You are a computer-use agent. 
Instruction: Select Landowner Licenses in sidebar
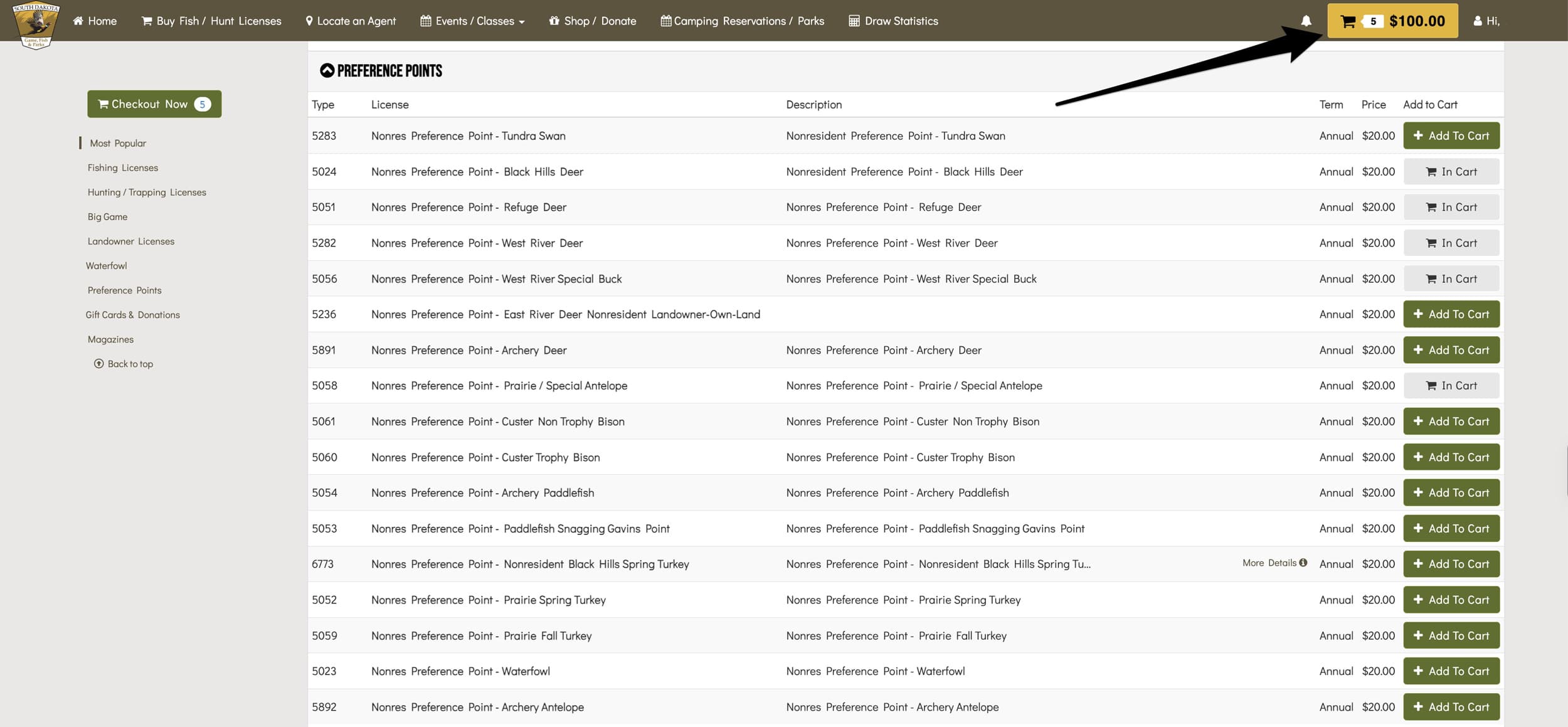point(131,241)
